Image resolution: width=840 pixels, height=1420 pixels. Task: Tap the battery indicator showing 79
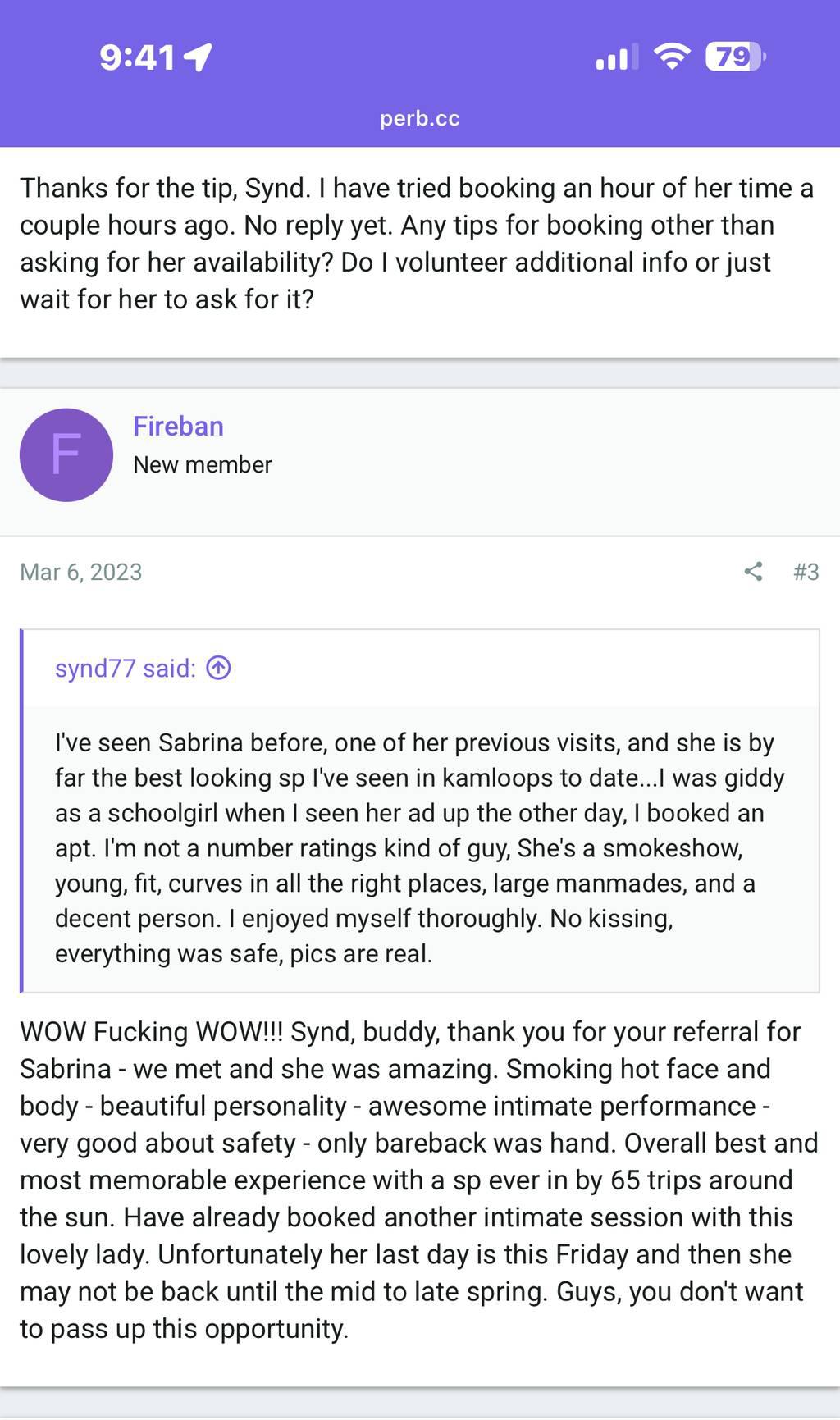click(x=735, y=57)
